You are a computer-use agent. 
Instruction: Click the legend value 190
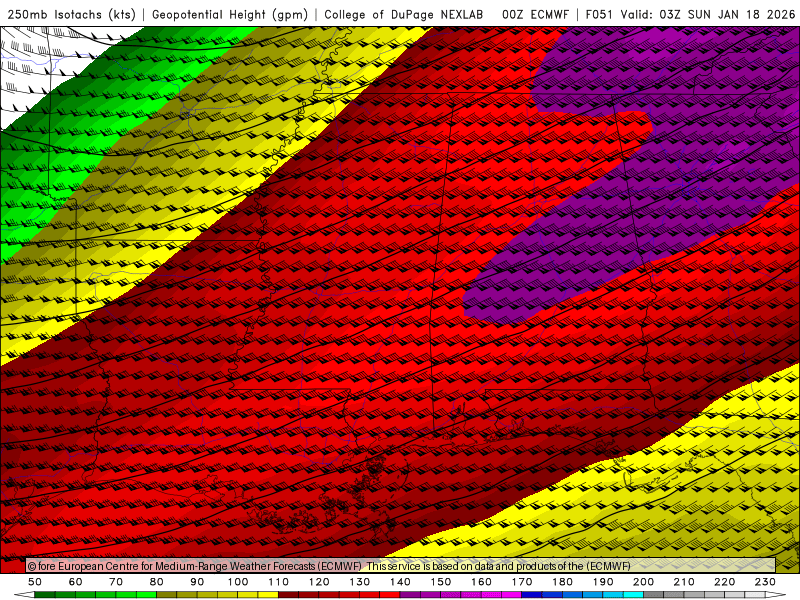tap(603, 582)
